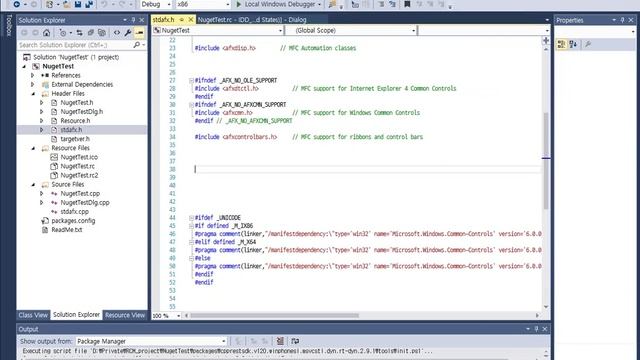
Task: Toggle bookmark using the toolbar icon
Action: pyautogui.click(x=407, y=4)
